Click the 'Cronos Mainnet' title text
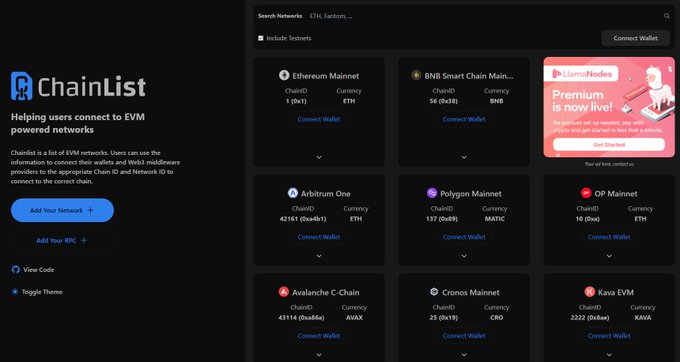 [471, 293]
